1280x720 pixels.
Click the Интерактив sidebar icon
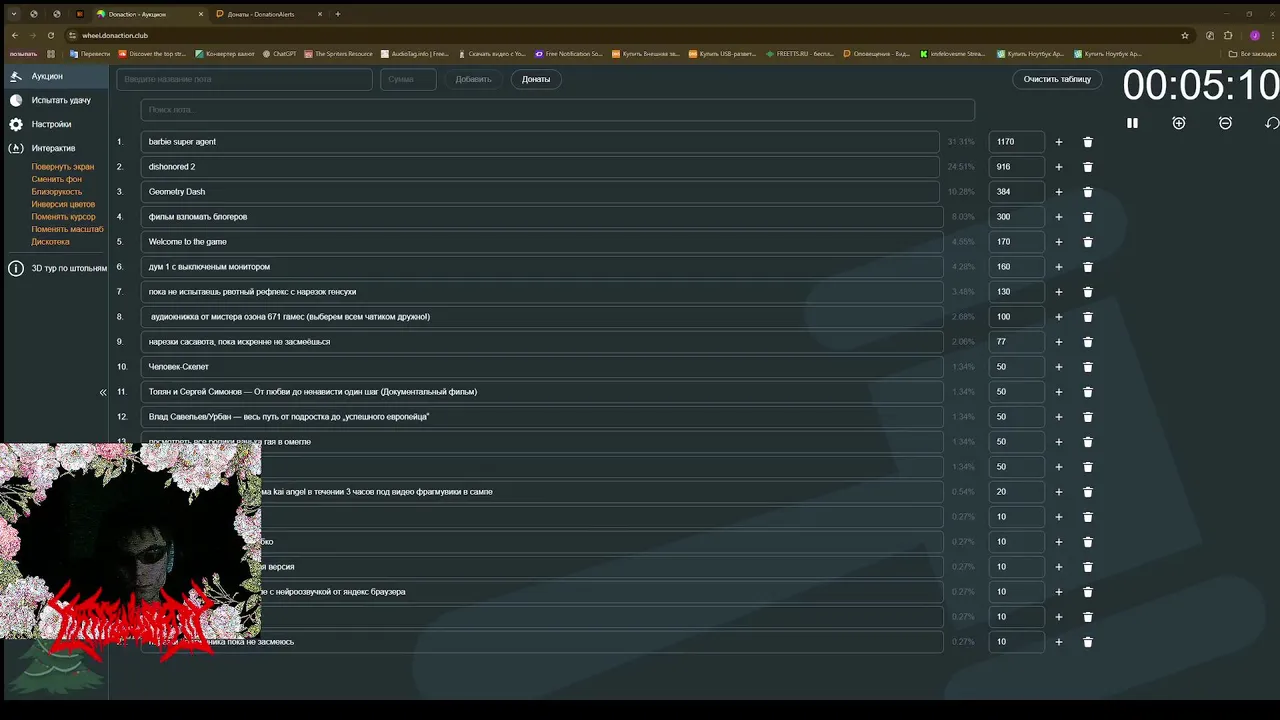click(16, 148)
